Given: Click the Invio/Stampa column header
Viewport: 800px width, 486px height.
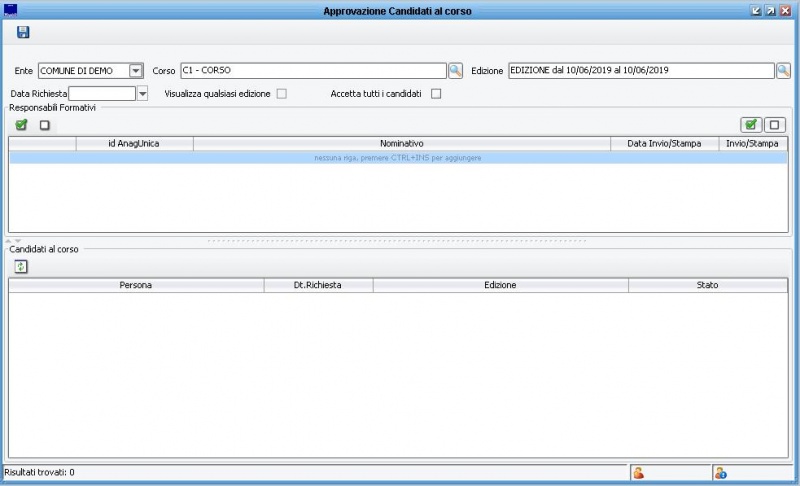Looking at the screenshot, I should click(753, 144).
